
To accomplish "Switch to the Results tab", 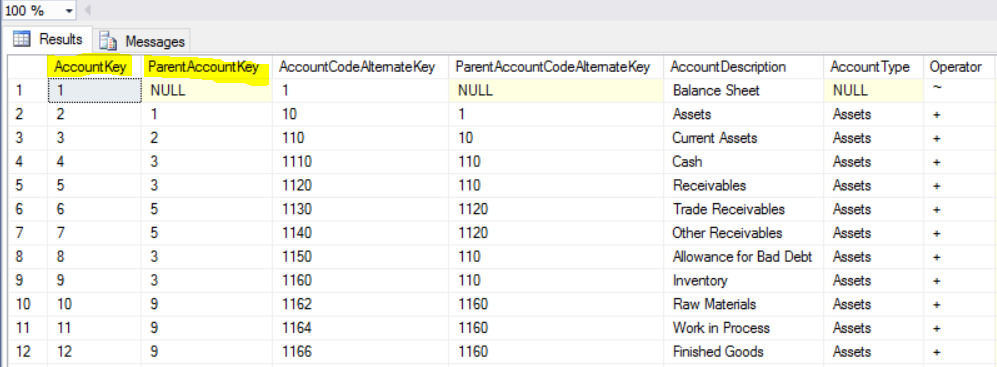I will click(x=48, y=39).
